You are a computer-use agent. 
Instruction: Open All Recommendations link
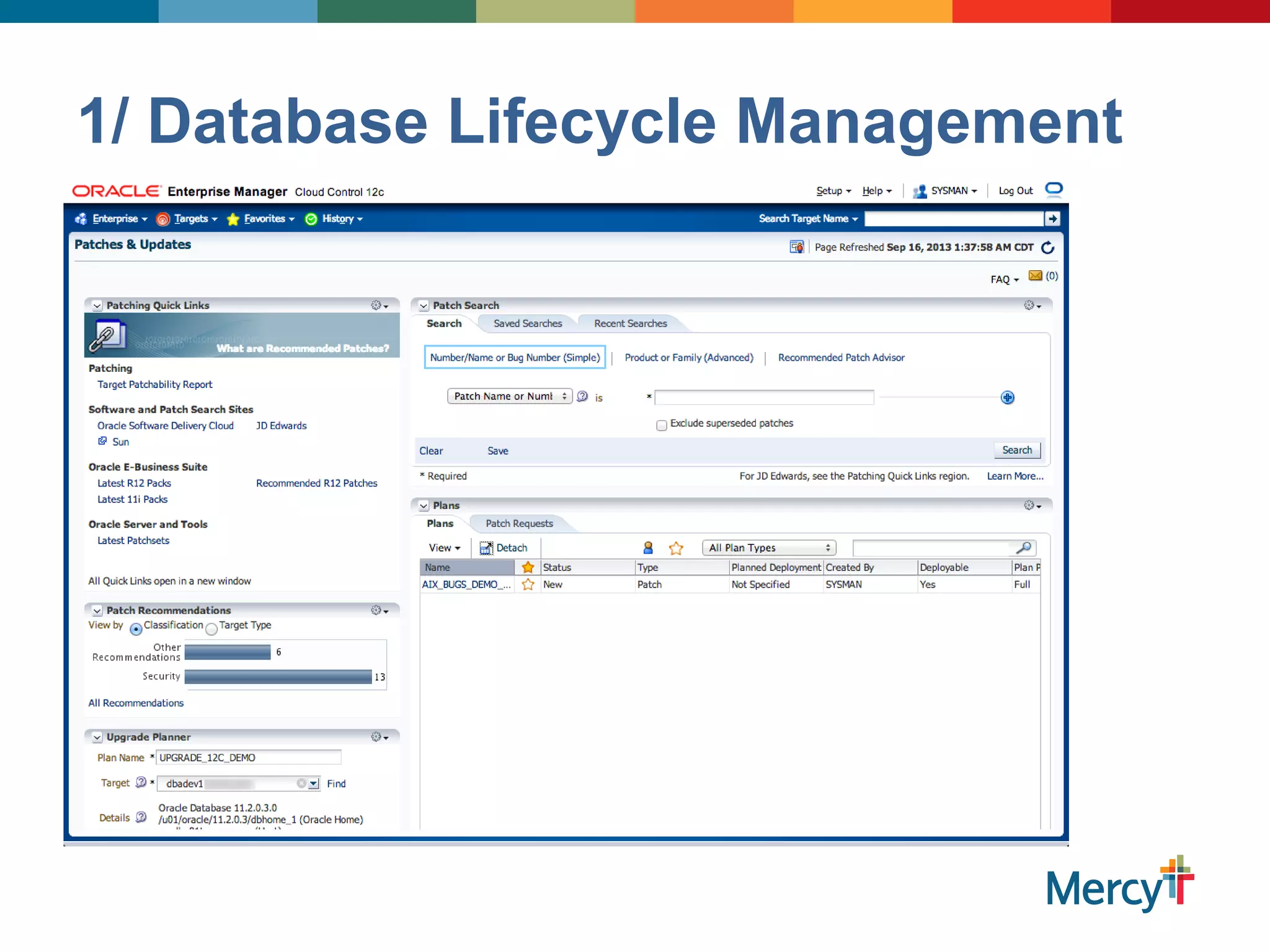click(136, 703)
